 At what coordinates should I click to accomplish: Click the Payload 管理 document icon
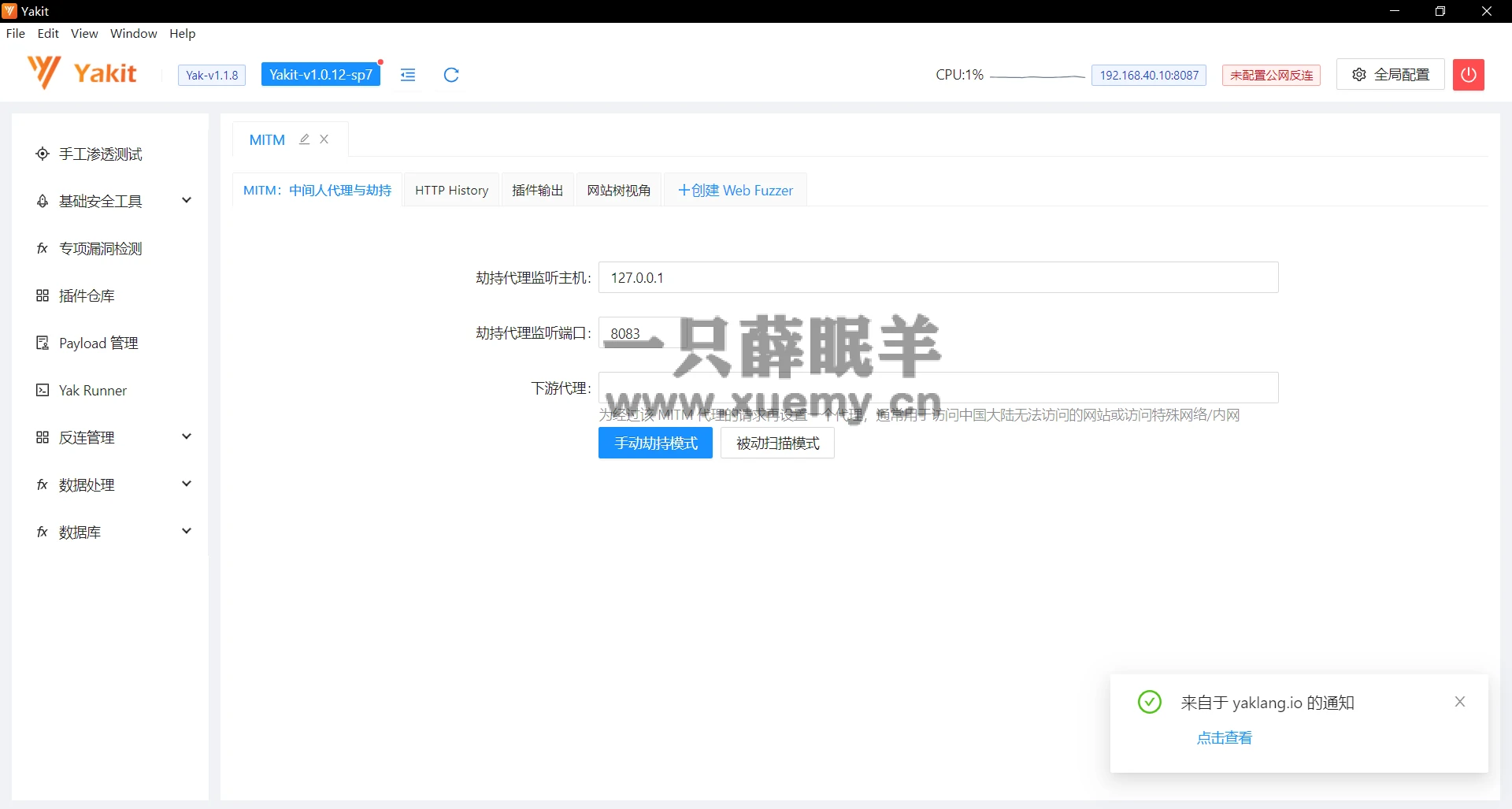pyautogui.click(x=43, y=343)
